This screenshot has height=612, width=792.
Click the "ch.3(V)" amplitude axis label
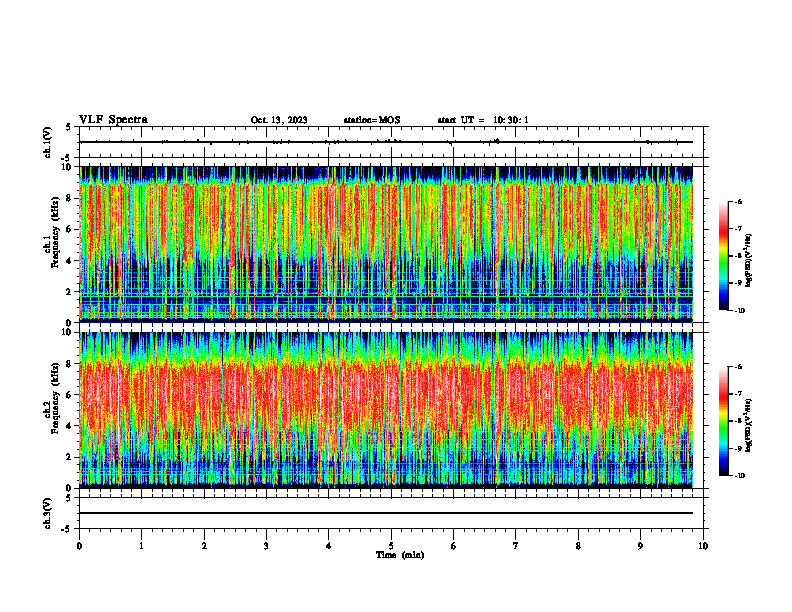pos(47,513)
